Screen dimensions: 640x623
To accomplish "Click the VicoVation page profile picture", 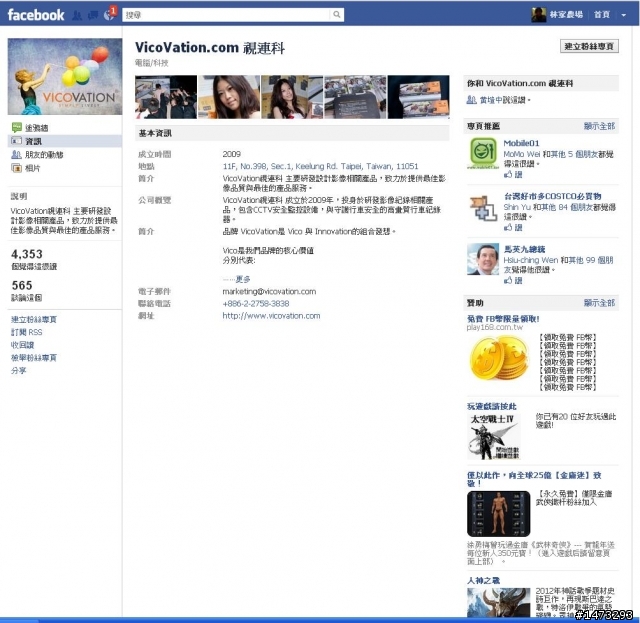I will [x=65, y=77].
